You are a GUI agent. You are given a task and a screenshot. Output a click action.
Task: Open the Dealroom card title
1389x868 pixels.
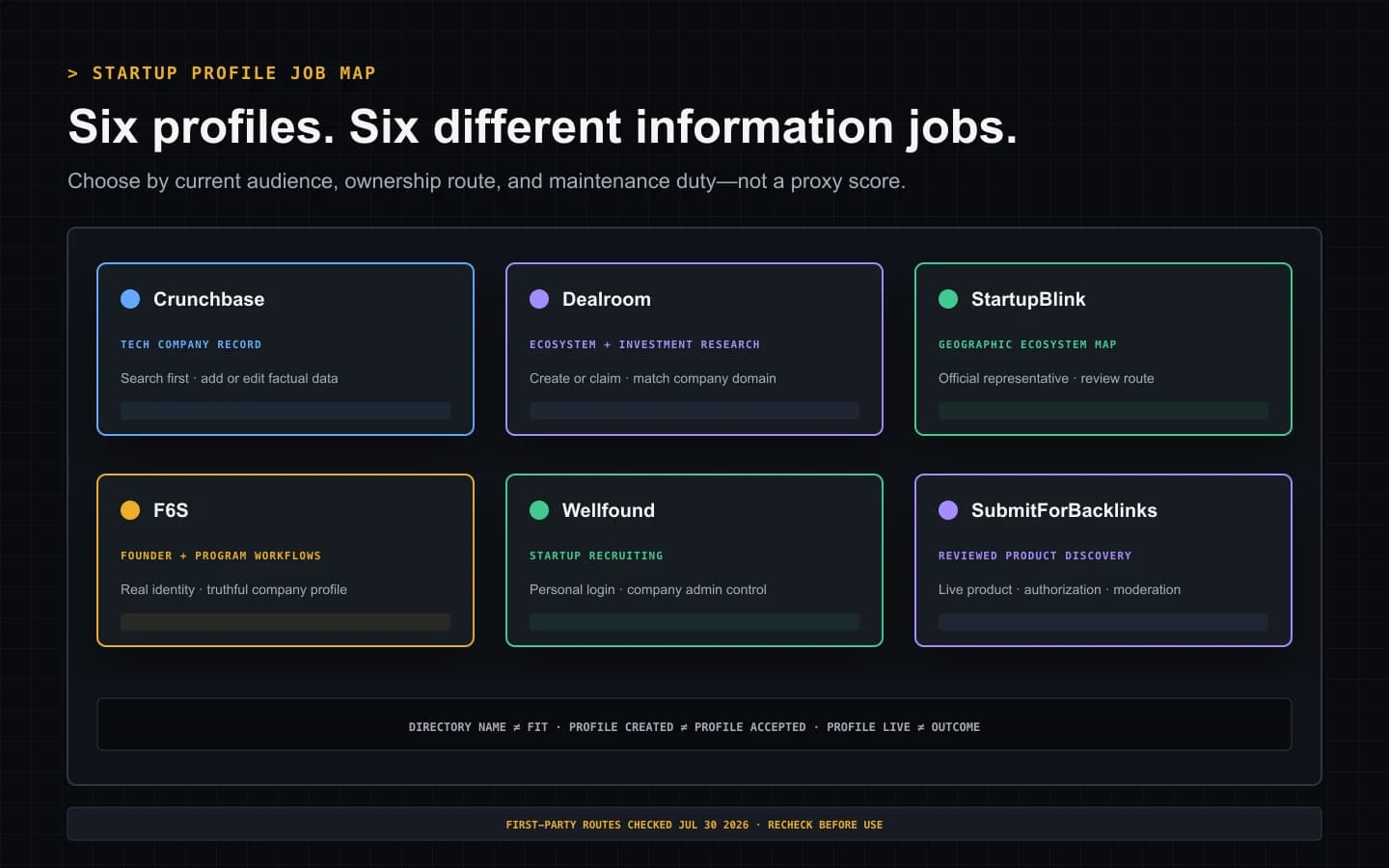pyautogui.click(x=607, y=299)
